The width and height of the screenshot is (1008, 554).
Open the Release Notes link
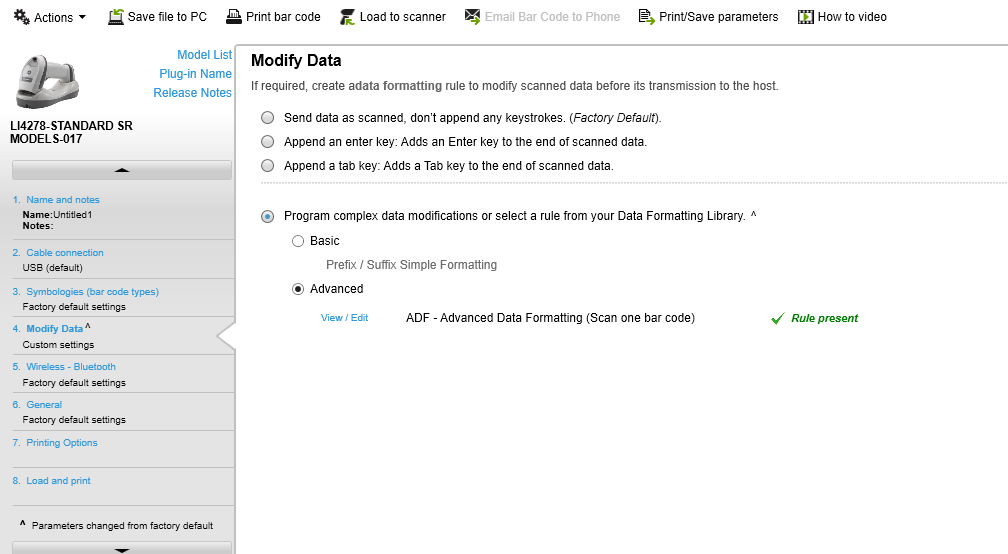point(192,93)
